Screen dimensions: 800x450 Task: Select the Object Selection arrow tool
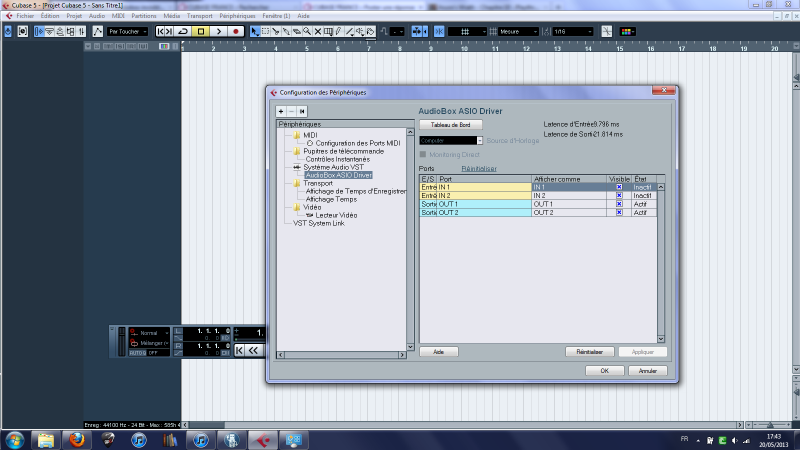pyautogui.click(x=254, y=32)
